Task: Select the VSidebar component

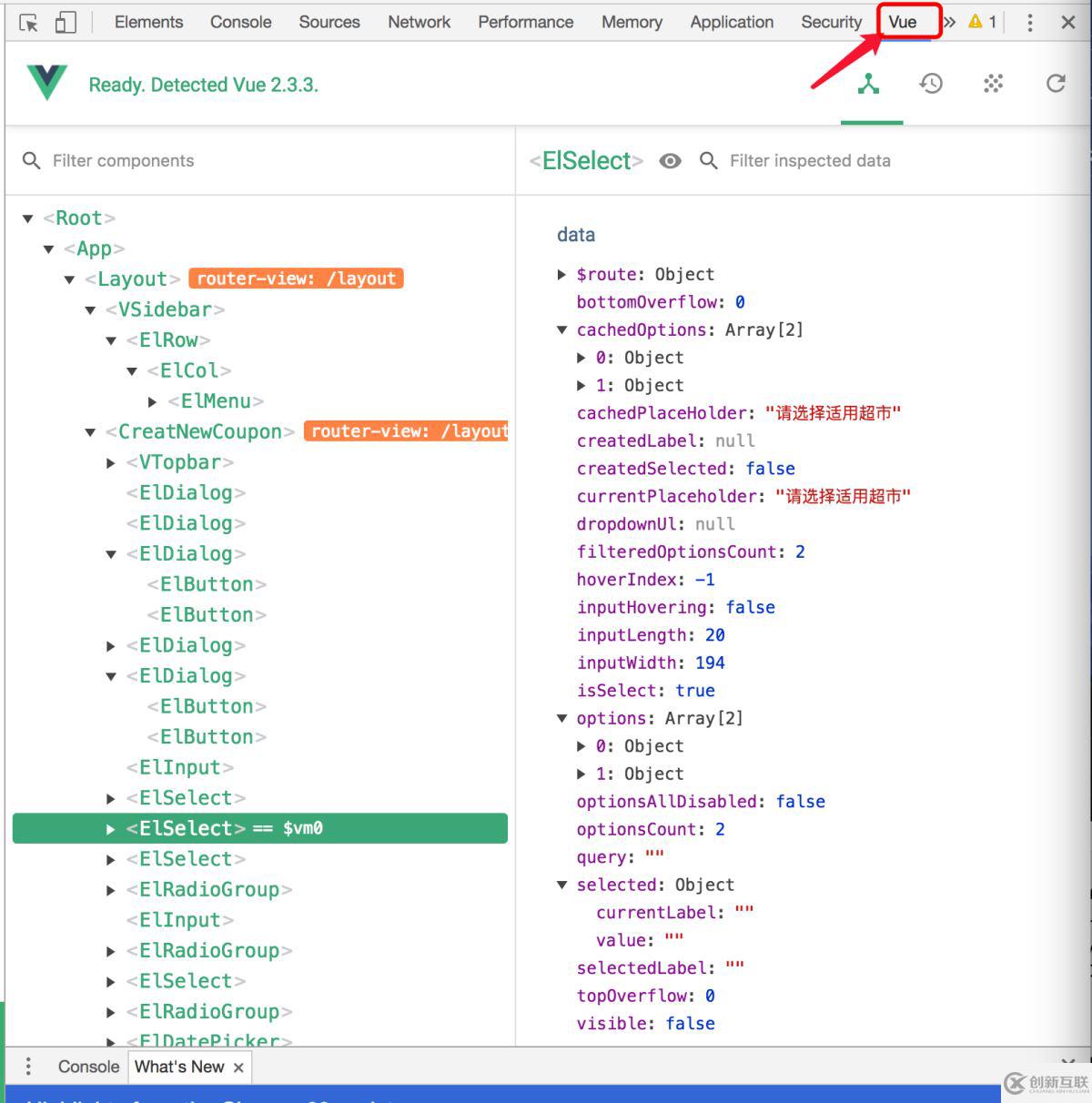Action: pyautogui.click(x=165, y=309)
